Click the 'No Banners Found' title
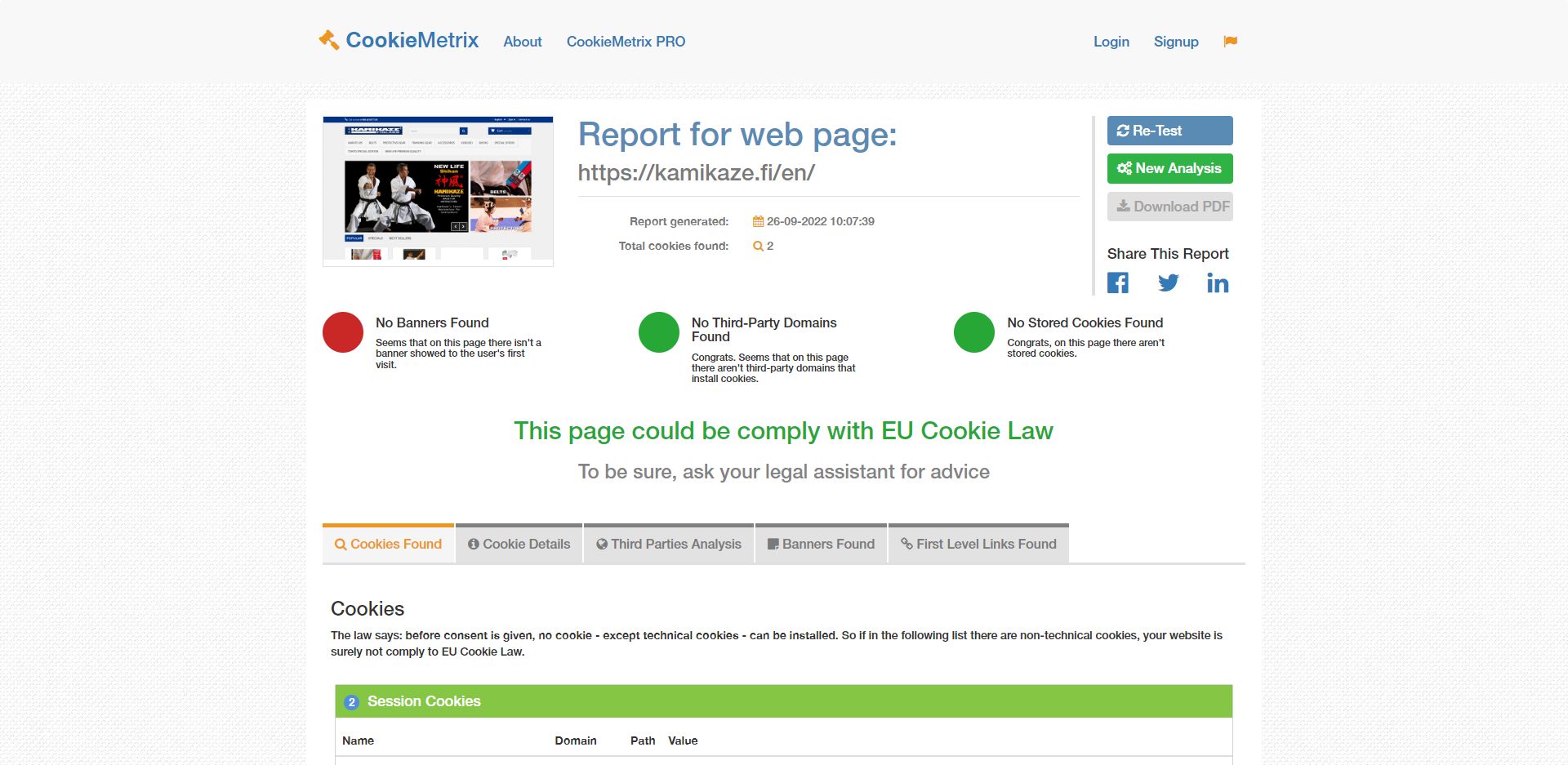This screenshot has width=1568, height=765. (432, 322)
